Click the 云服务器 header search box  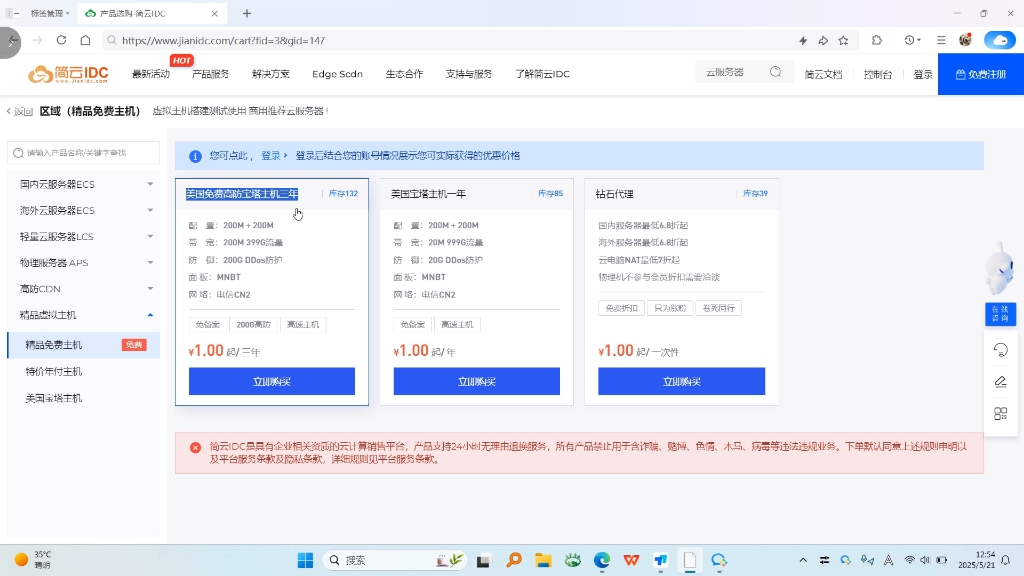[744, 72]
